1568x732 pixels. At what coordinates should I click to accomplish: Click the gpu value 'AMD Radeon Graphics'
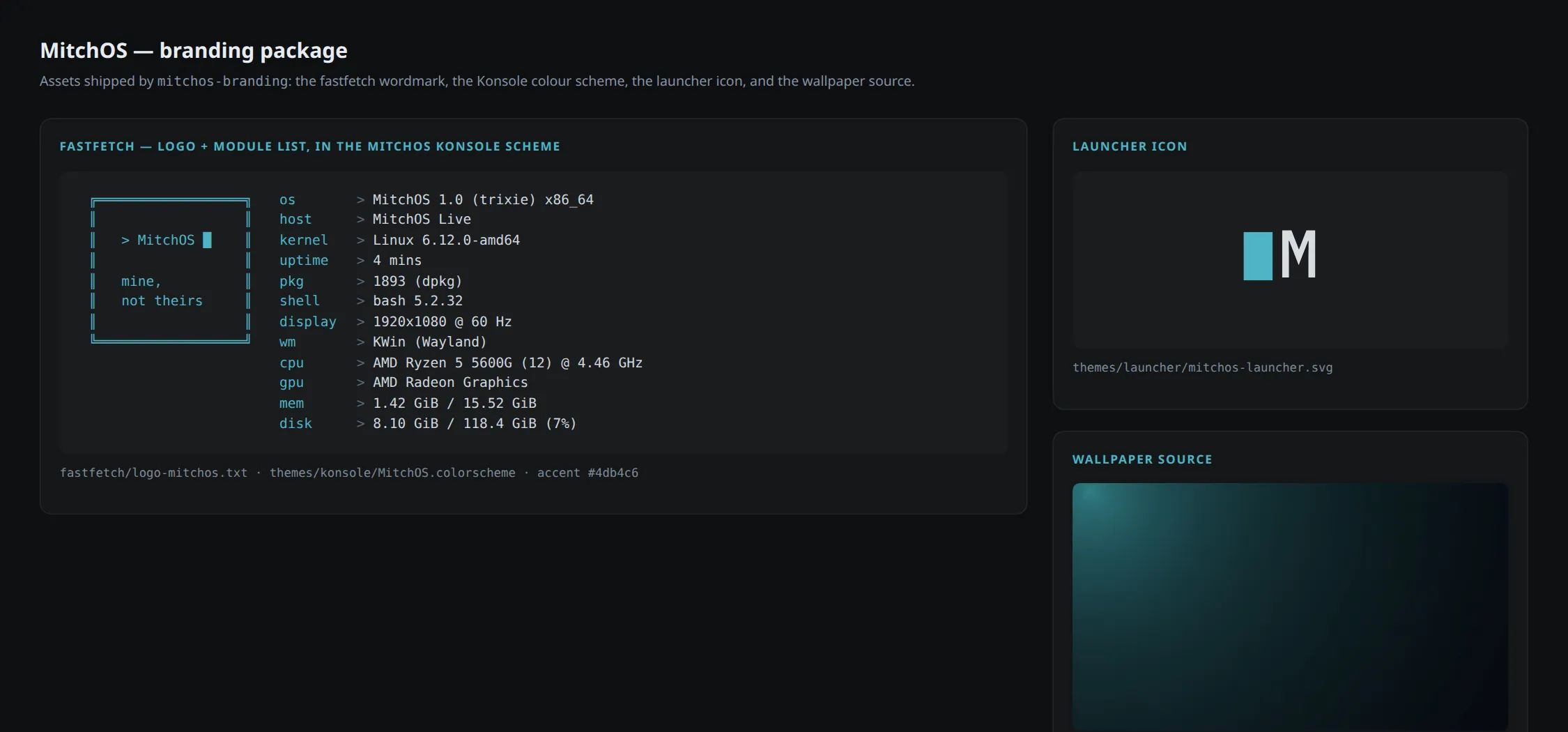[450, 383]
